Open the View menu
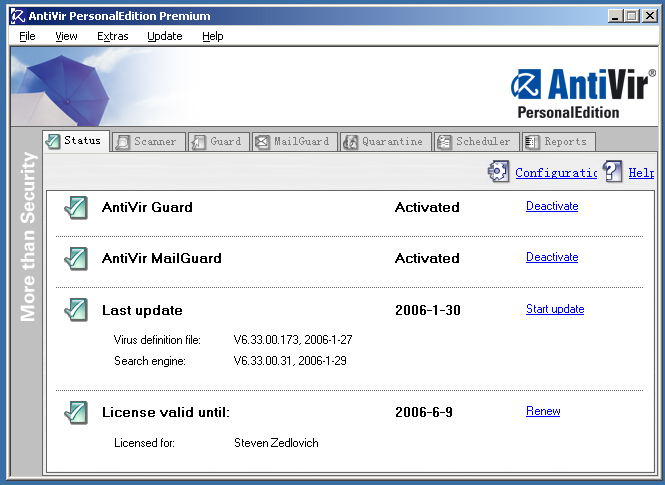665x485 pixels. (x=66, y=36)
